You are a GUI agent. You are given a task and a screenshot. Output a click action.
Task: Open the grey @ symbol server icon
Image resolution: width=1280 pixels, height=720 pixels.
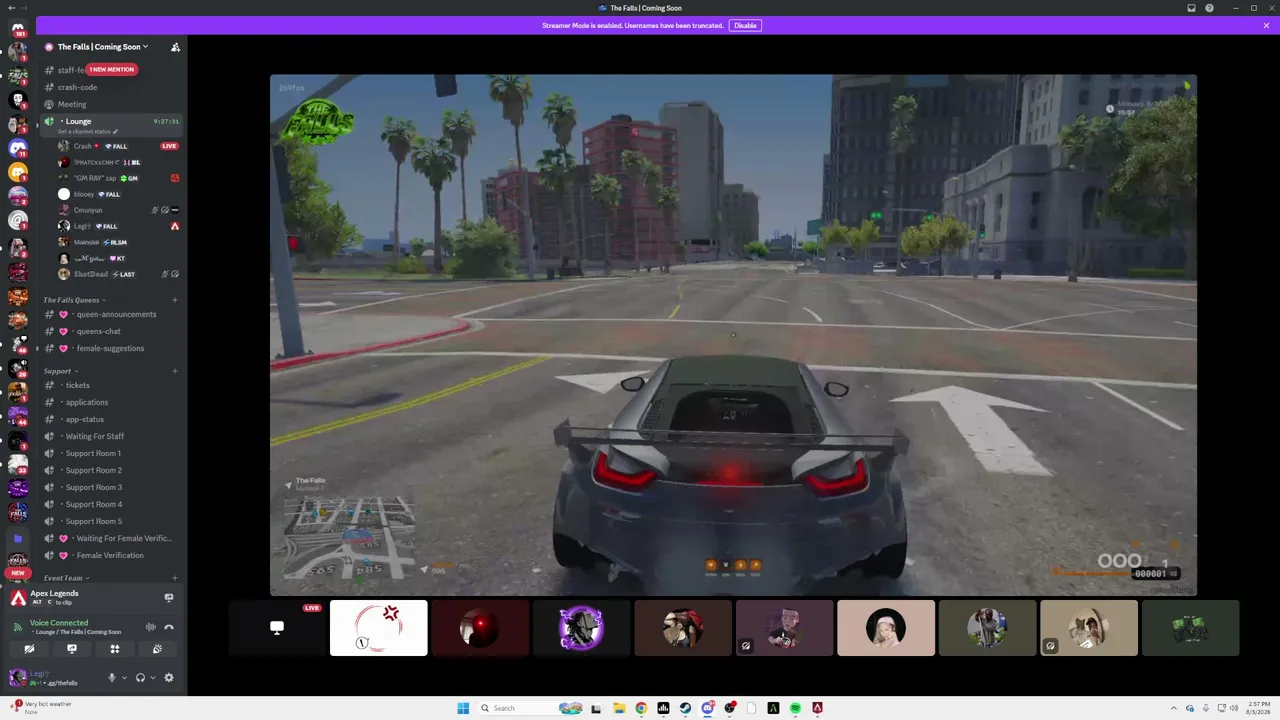(x=18, y=221)
